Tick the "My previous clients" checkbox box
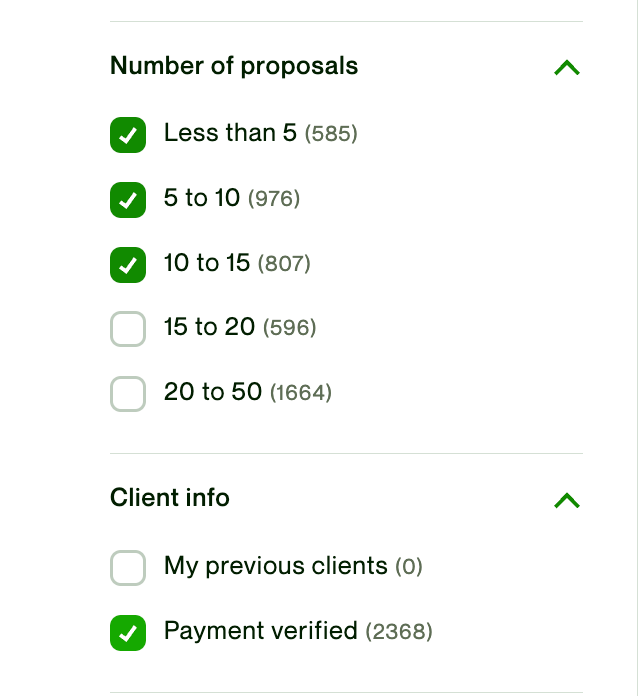 coord(128,568)
